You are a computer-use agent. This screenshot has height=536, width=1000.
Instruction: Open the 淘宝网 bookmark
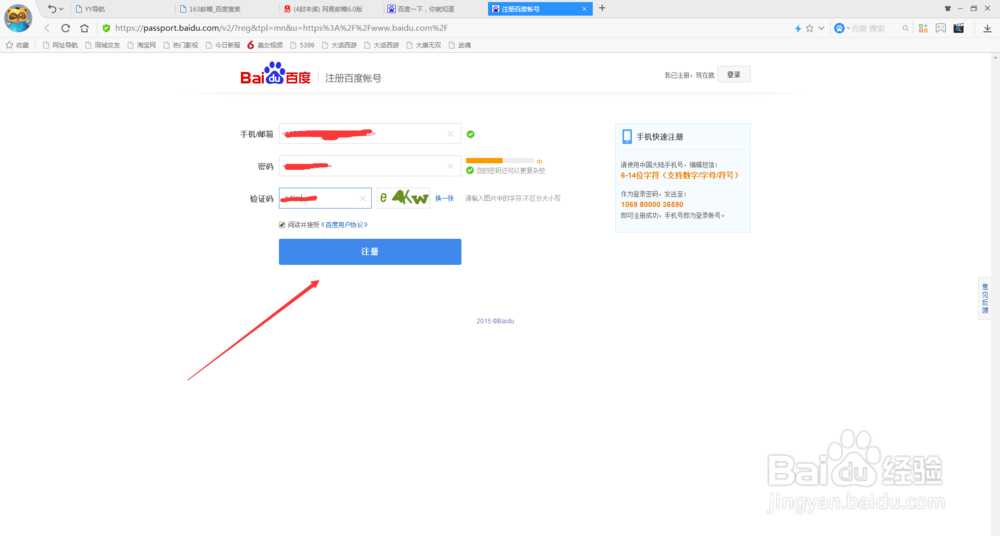142,45
